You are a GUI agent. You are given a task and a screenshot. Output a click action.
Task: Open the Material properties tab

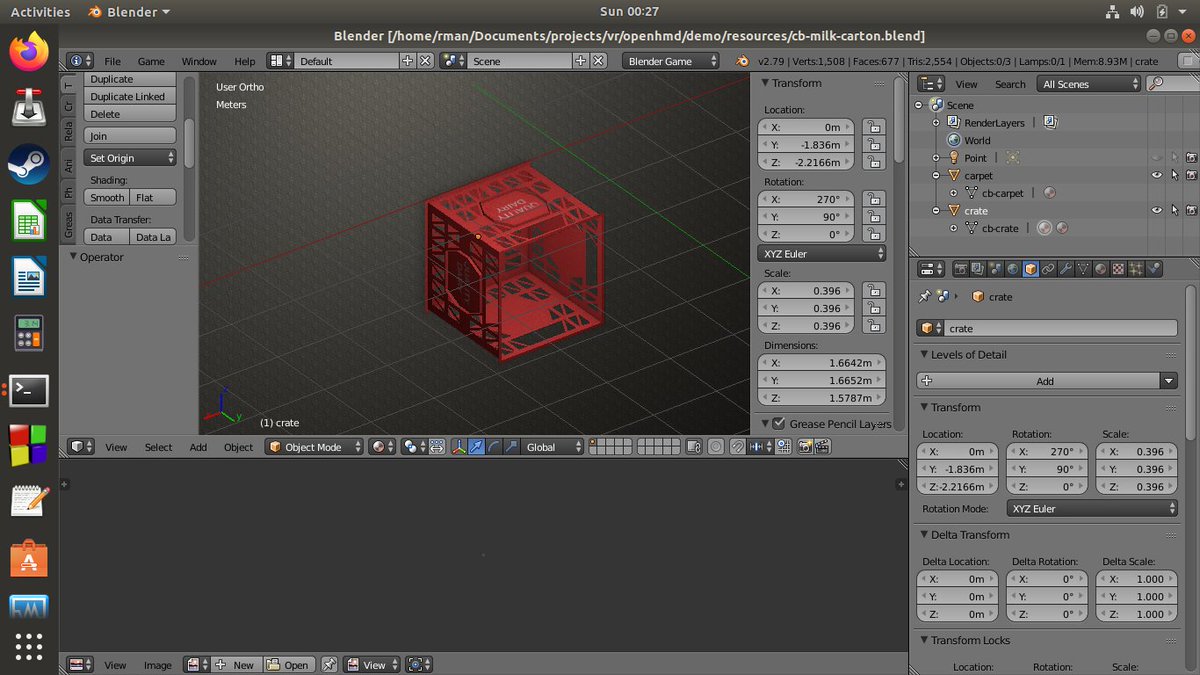[1100, 268]
